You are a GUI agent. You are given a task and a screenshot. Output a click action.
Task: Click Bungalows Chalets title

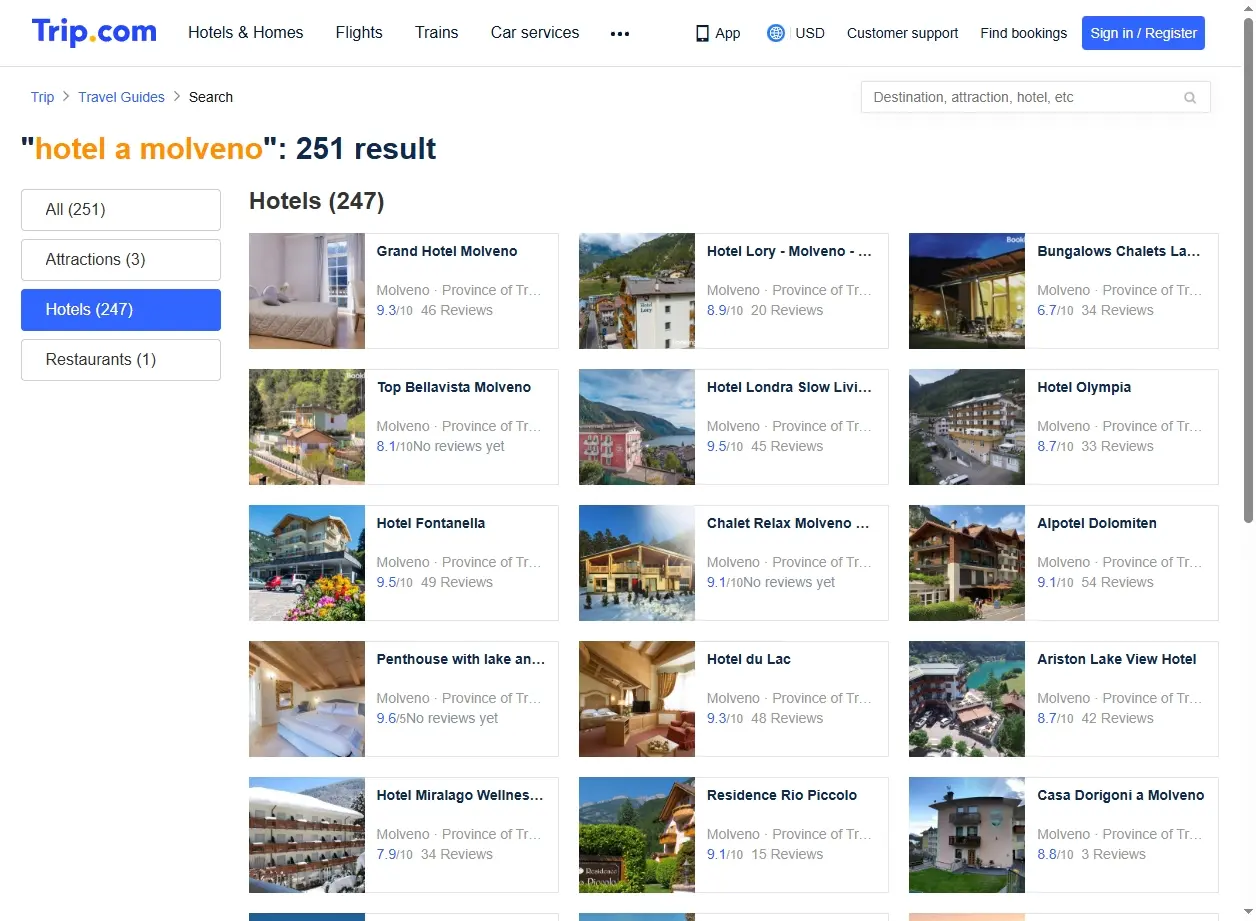1119,251
